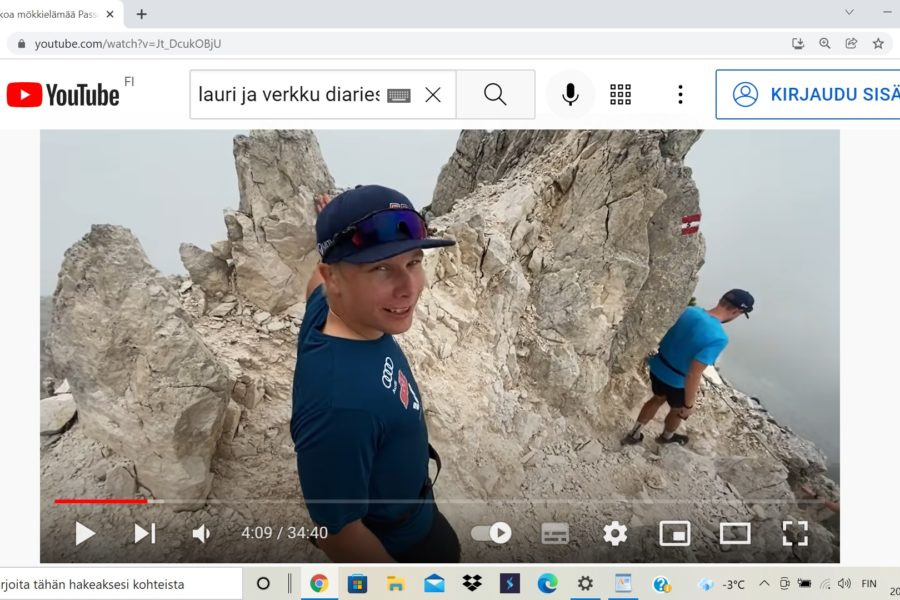The height and width of the screenshot is (600, 900).
Task: Turn on video subtitles
Action: (x=555, y=533)
